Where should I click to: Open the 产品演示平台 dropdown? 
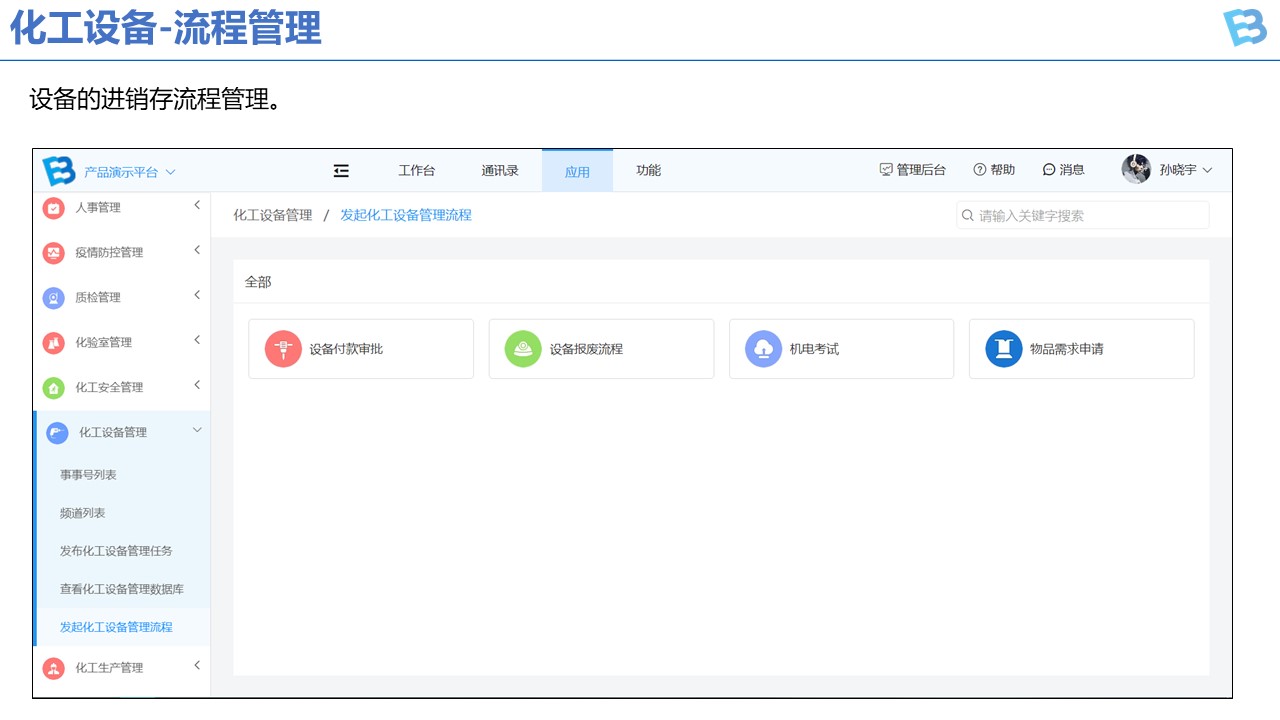129,172
